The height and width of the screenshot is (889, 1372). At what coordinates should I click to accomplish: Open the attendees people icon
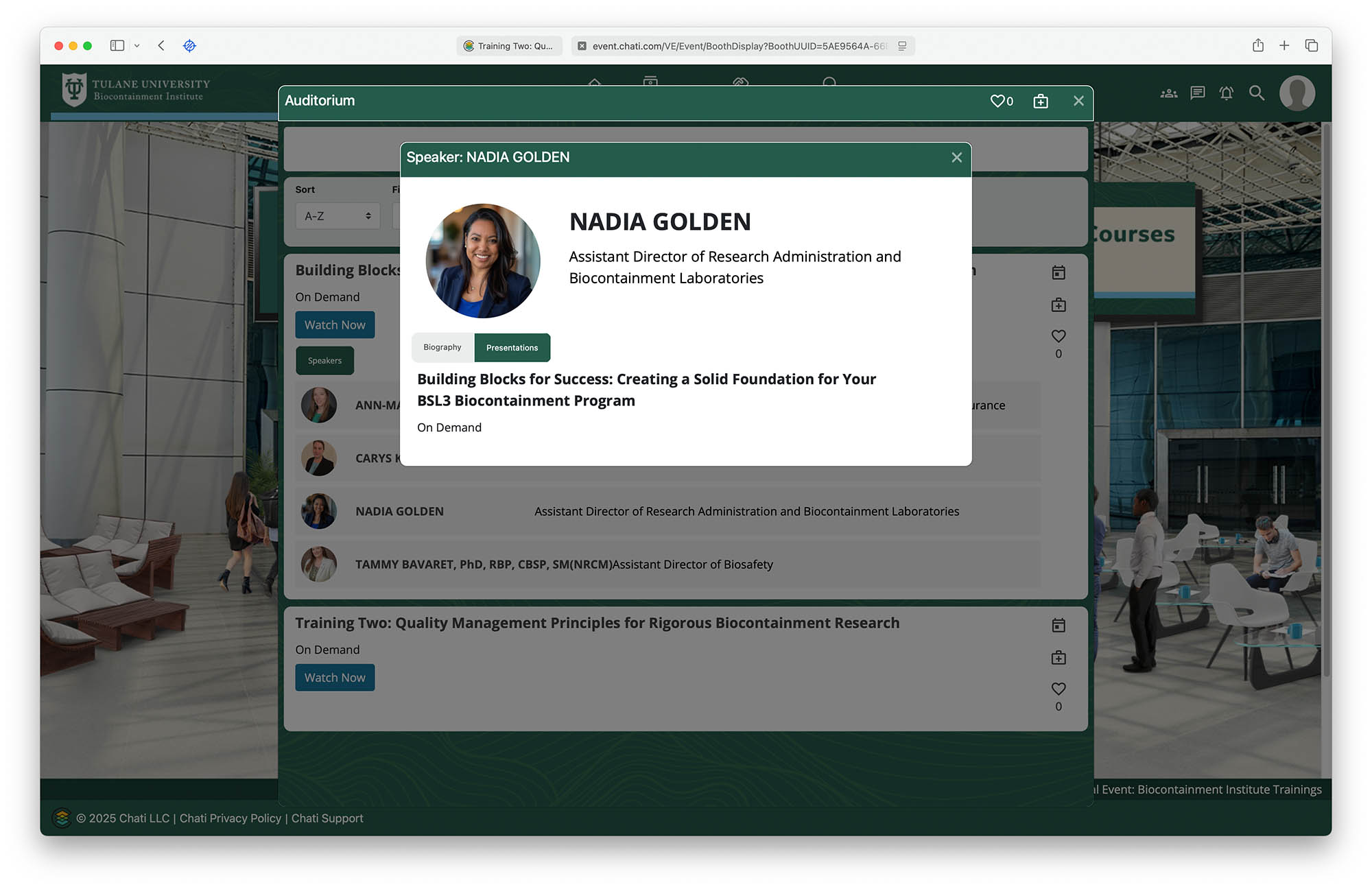pos(1168,93)
